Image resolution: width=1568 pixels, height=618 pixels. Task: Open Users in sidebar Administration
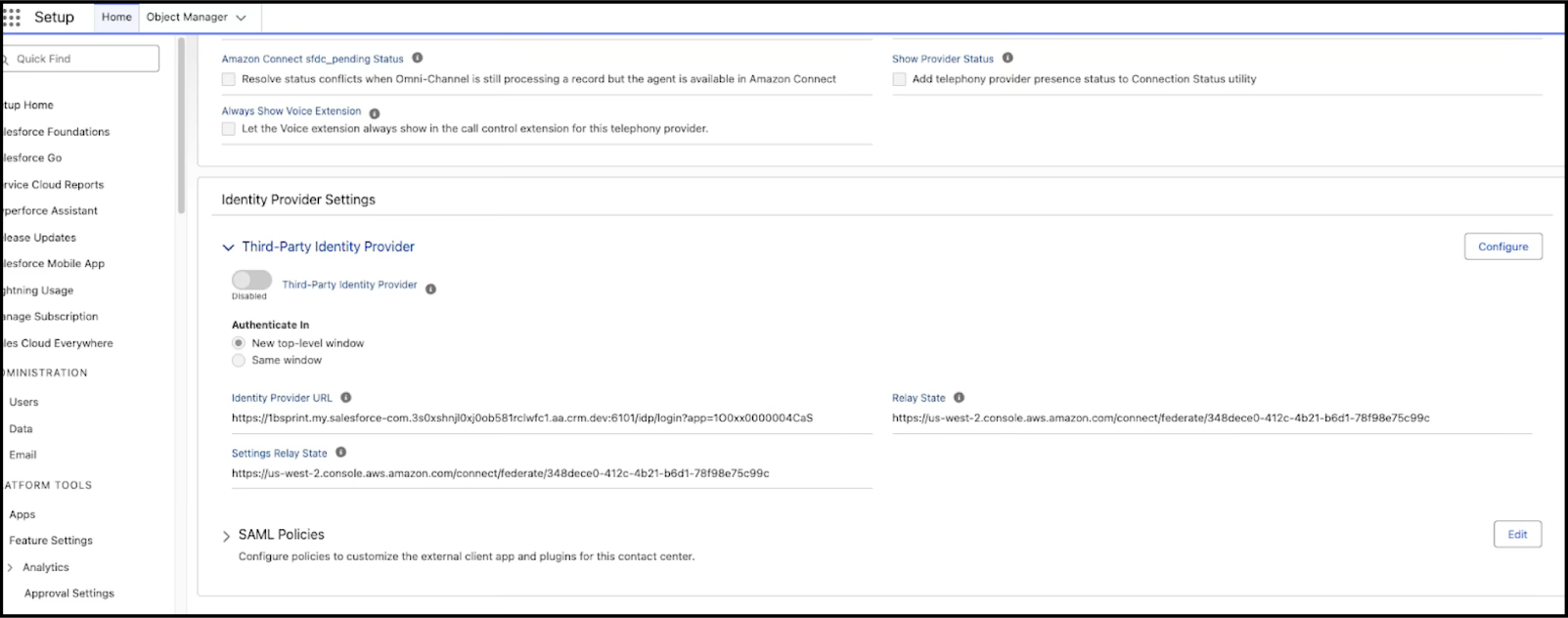[x=23, y=402]
